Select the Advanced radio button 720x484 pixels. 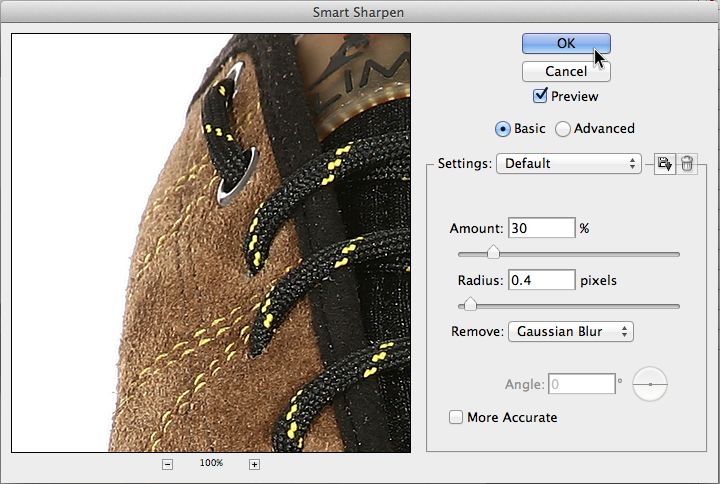(563, 129)
